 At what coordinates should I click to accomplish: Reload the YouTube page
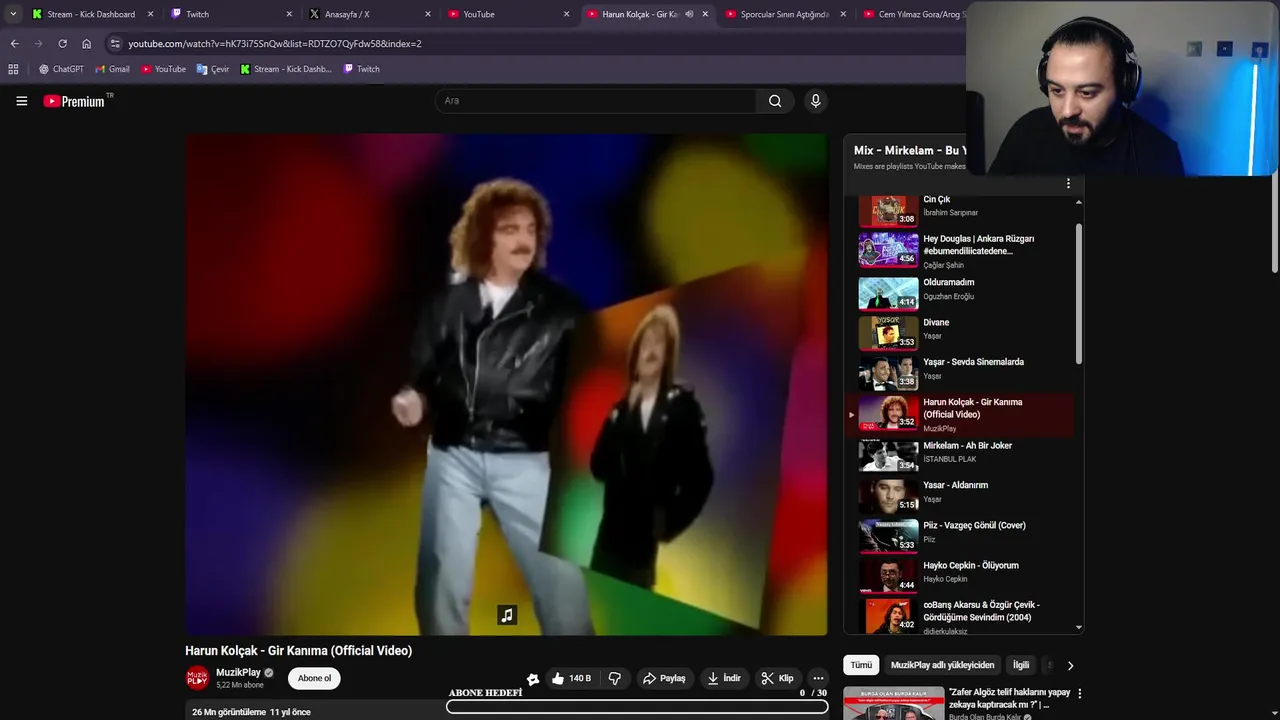coord(62,44)
